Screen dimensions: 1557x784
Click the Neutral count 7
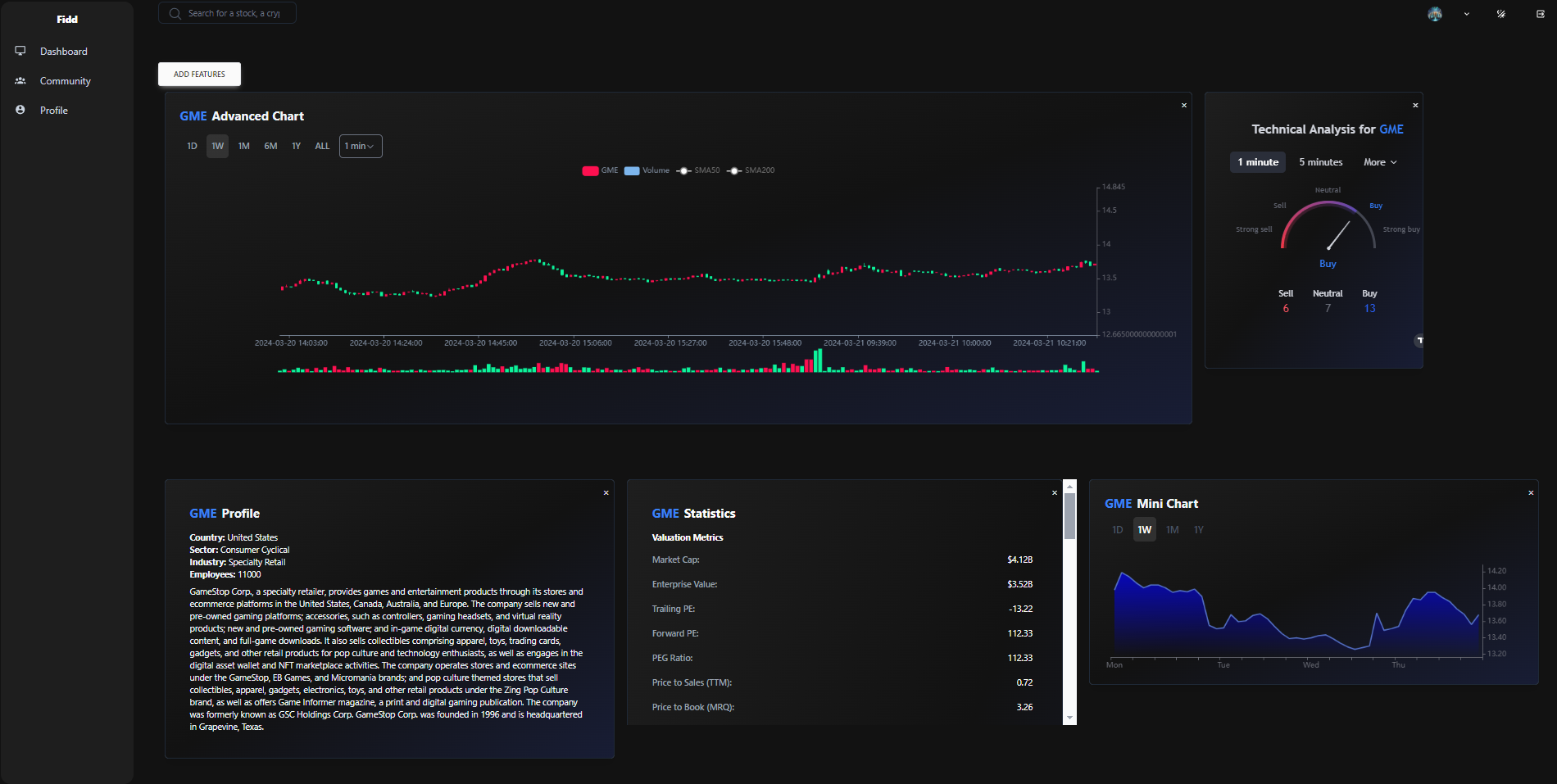[1328, 309]
